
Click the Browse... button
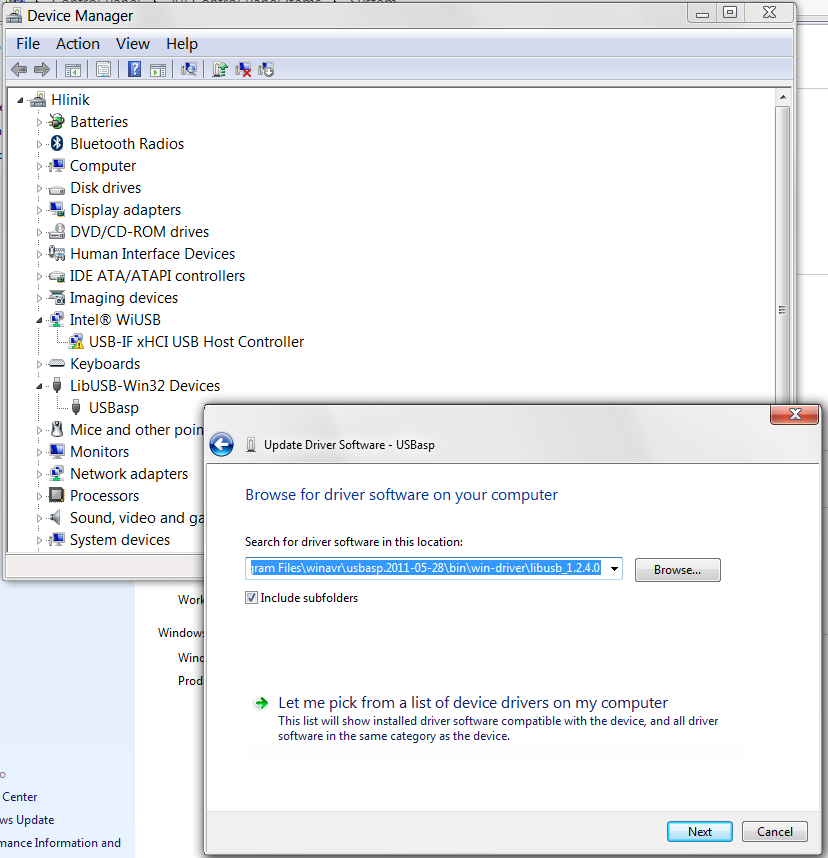coord(677,570)
